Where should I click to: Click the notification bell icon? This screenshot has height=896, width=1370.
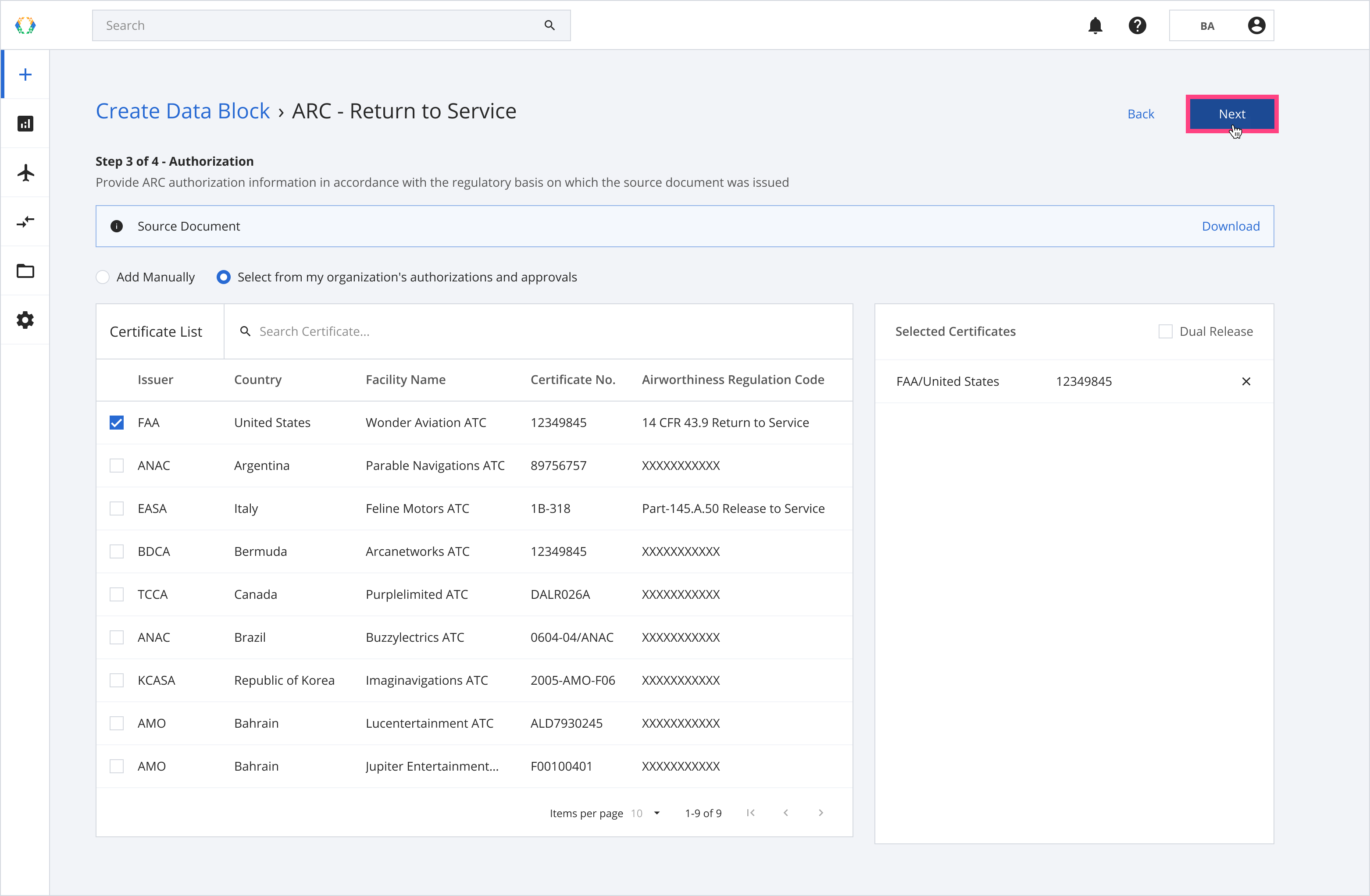(x=1095, y=25)
